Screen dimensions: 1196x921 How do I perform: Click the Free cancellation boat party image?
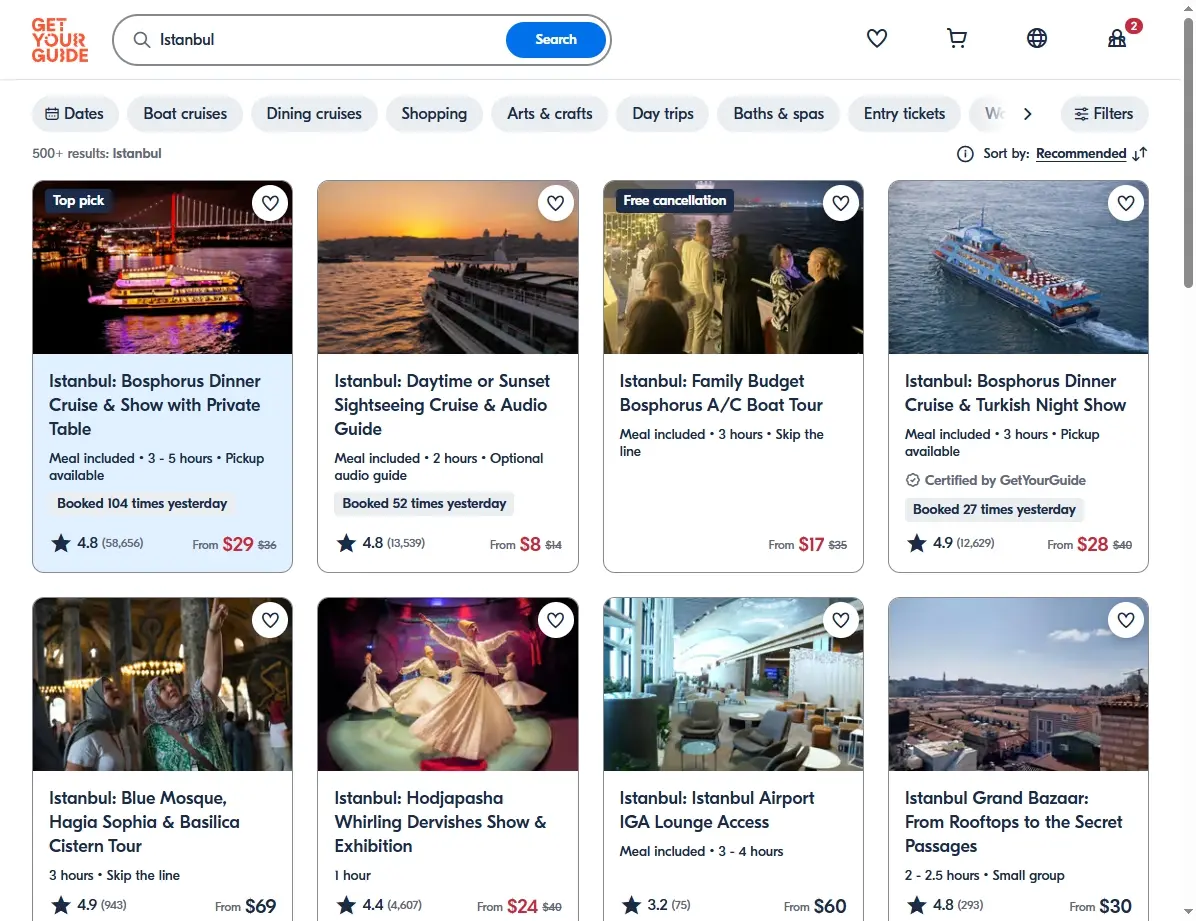click(733, 267)
